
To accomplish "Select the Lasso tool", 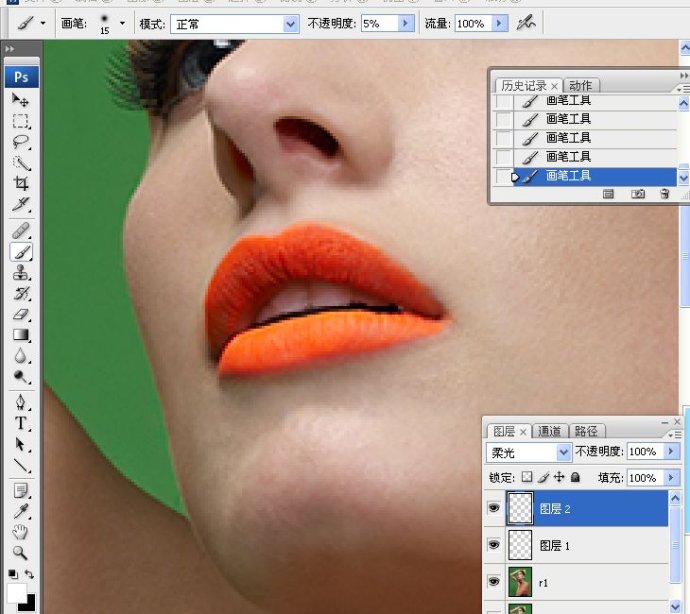I will (x=20, y=142).
